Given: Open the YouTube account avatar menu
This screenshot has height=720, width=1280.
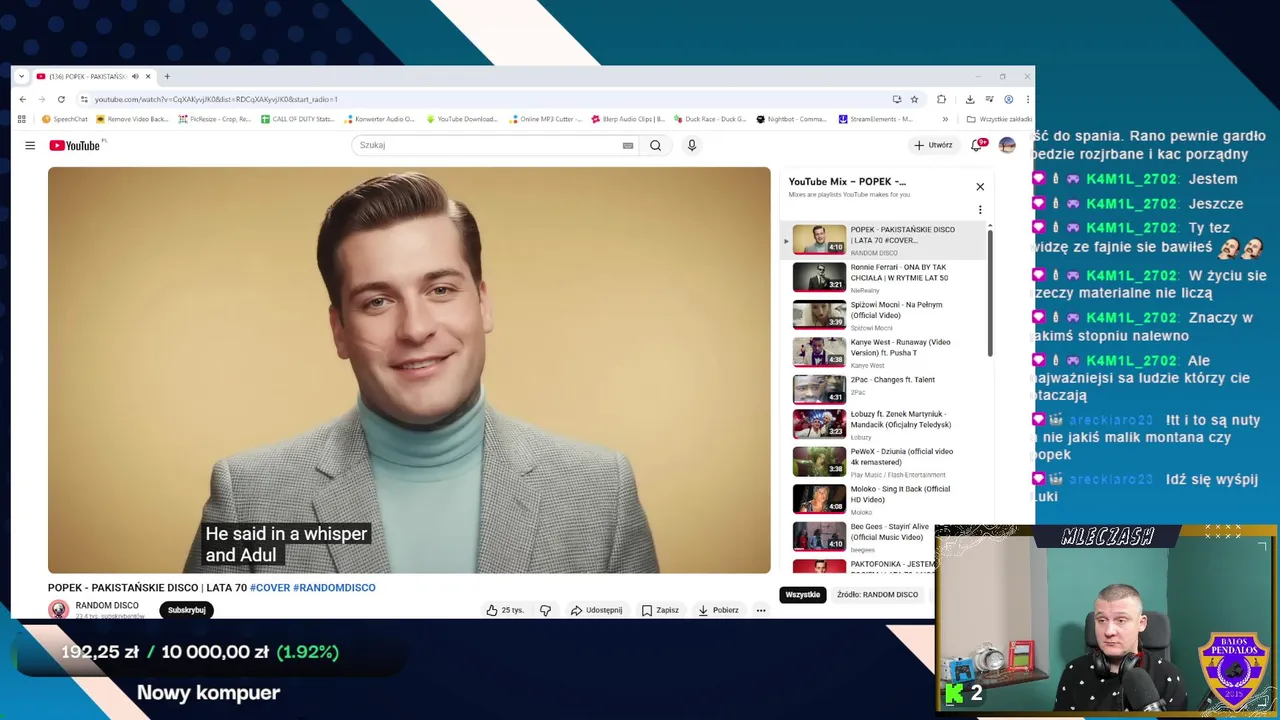Looking at the screenshot, I should tap(1007, 146).
